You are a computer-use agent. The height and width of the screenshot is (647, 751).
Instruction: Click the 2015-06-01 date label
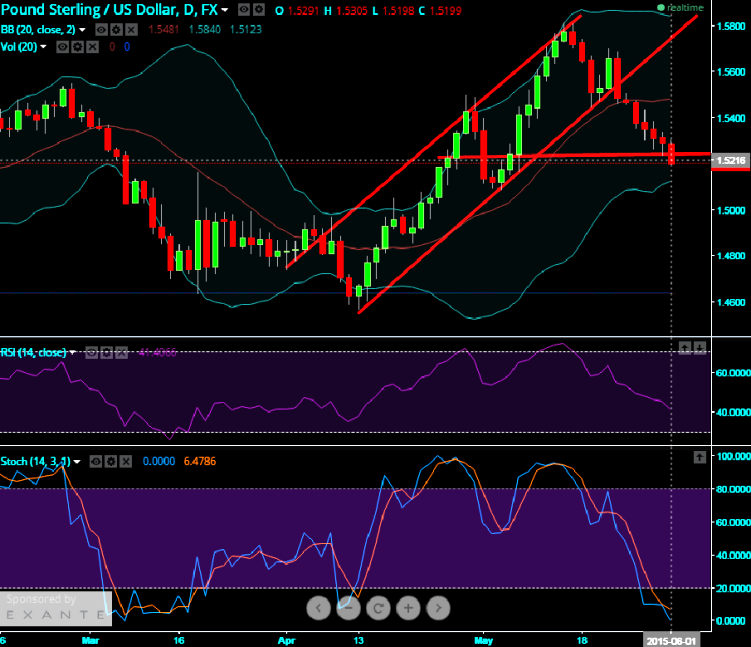[671, 641]
